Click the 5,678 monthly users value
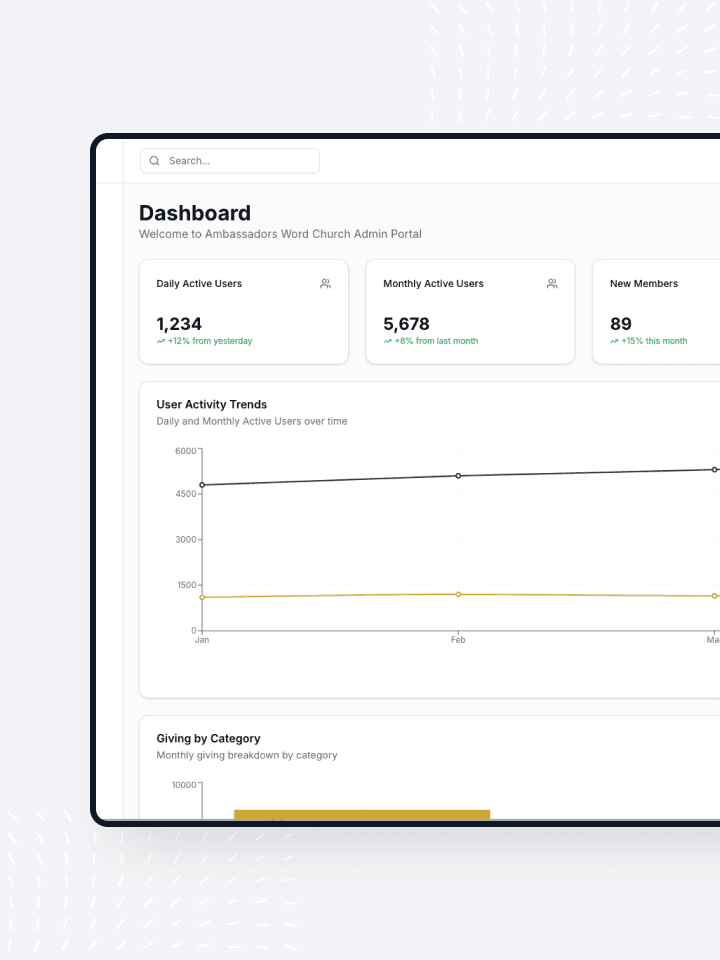The image size is (720, 960). pos(406,324)
